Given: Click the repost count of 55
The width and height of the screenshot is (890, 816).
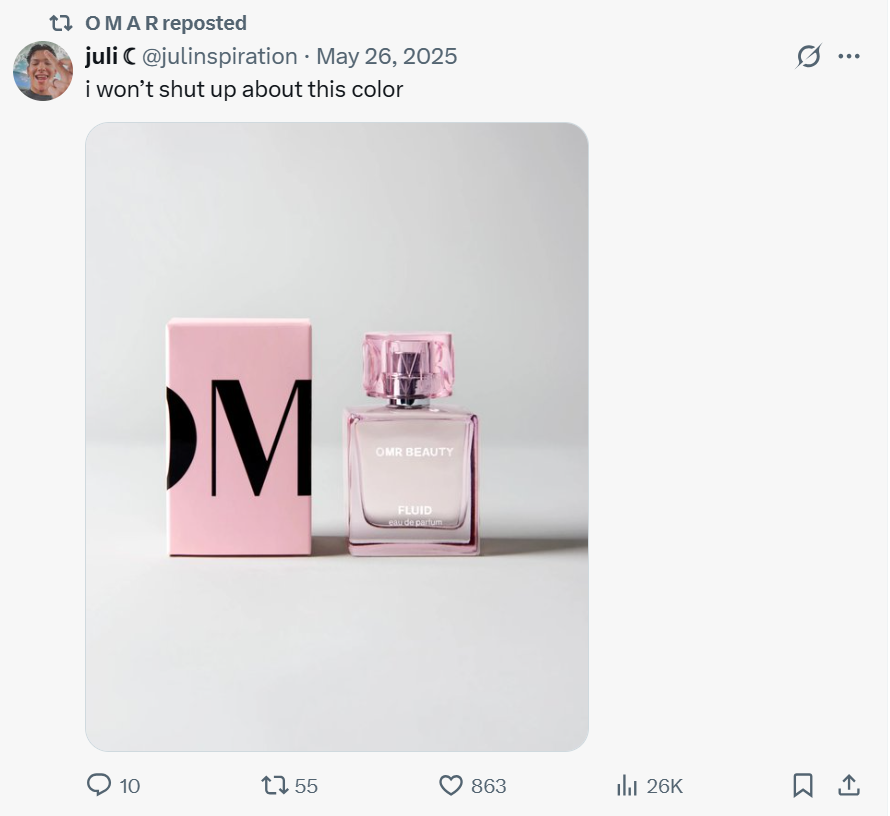Looking at the screenshot, I should (306, 786).
